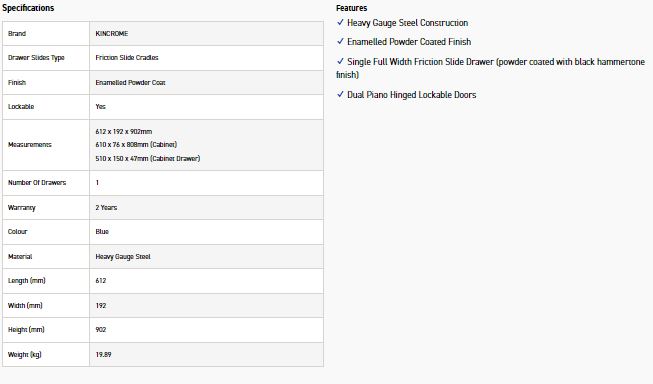Click the checkmark beside Single Full Width Friction Slide
The height and width of the screenshot is (384, 653).
(340, 61)
